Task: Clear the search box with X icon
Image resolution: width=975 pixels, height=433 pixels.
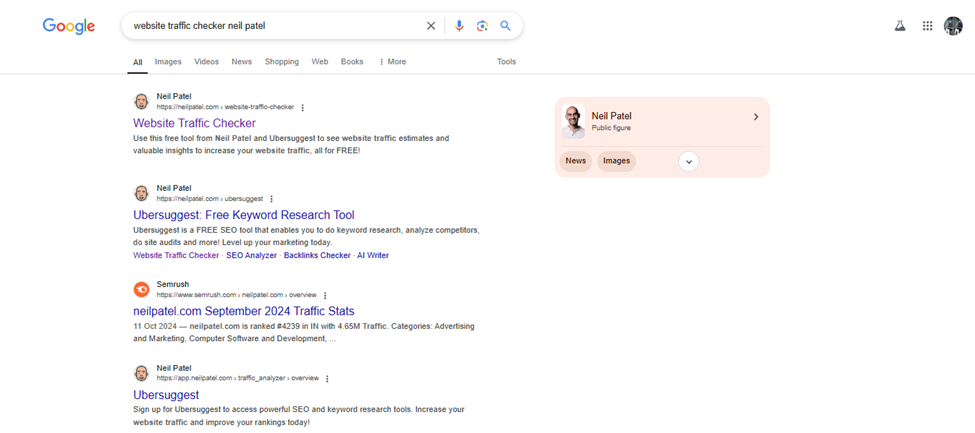Action: [431, 26]
